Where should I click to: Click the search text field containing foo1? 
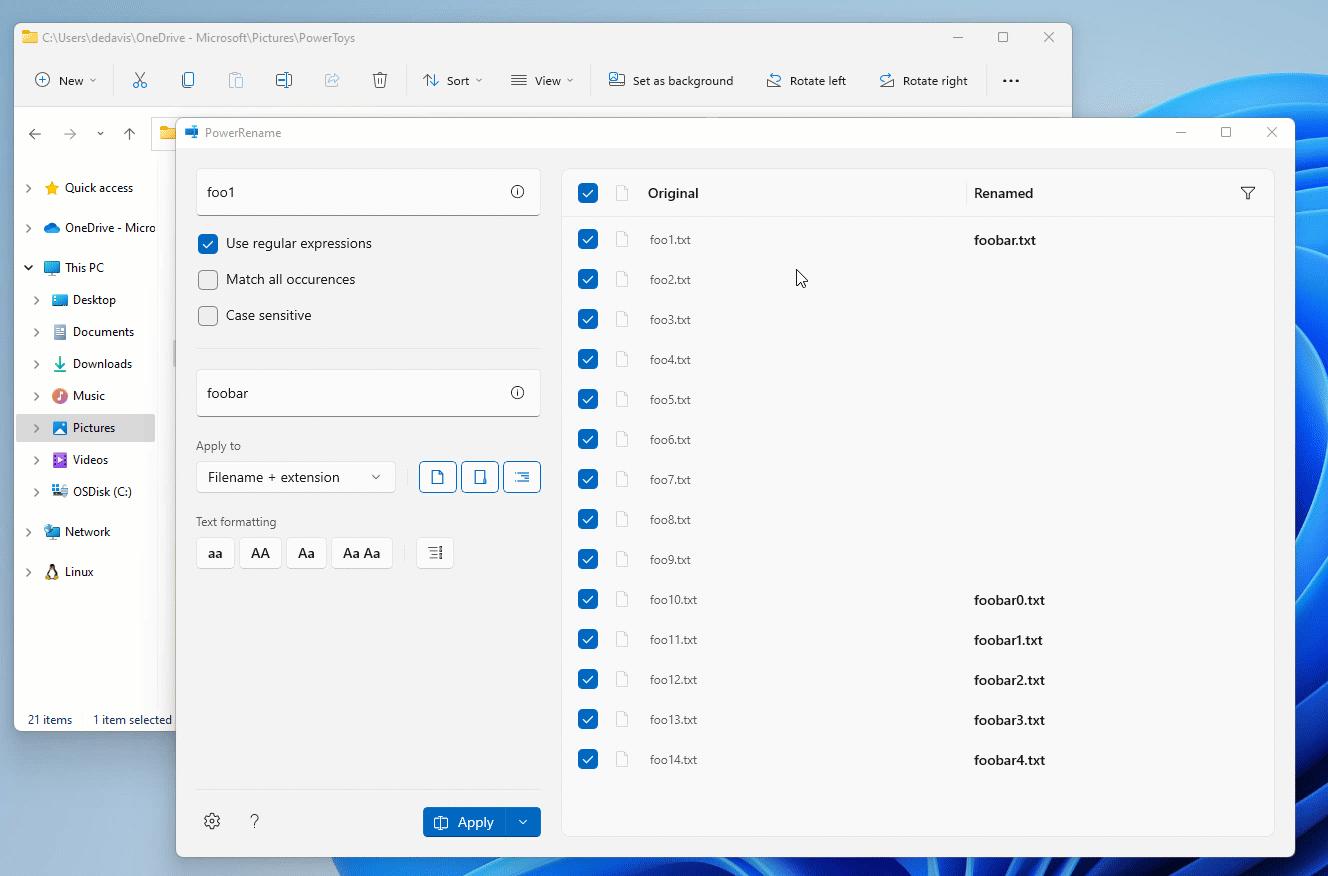[350, 192]
